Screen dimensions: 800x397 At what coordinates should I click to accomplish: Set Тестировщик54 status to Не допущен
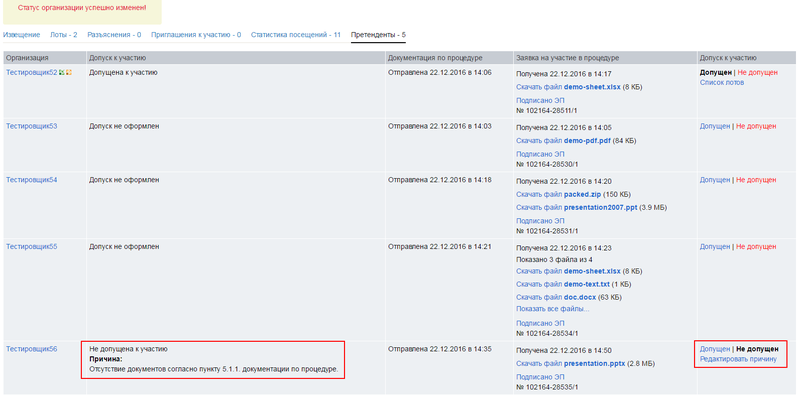tap(756, 180)
